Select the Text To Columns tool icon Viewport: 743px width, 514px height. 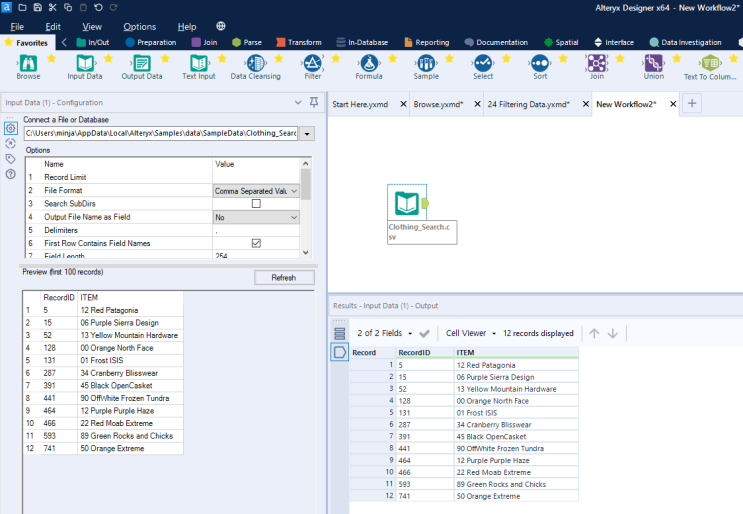click(710, 63)
